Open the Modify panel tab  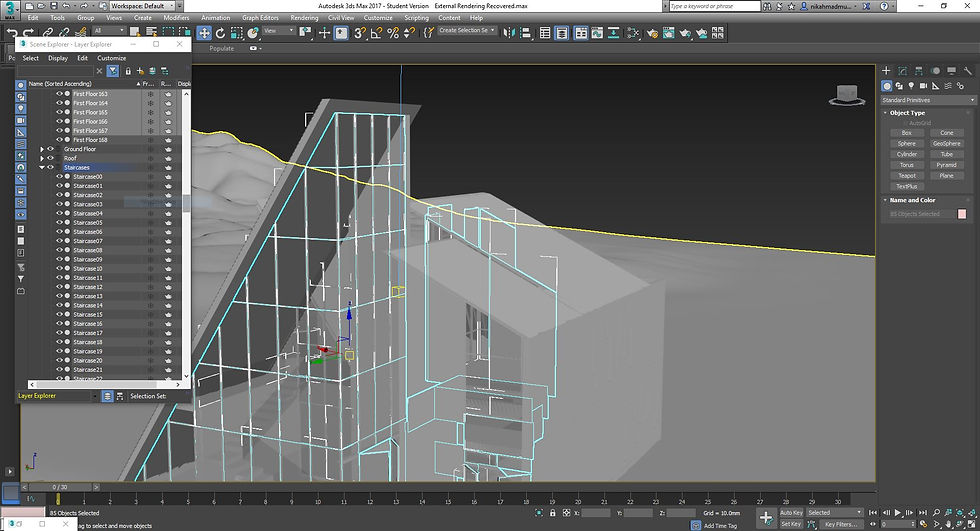coord(902,71)
